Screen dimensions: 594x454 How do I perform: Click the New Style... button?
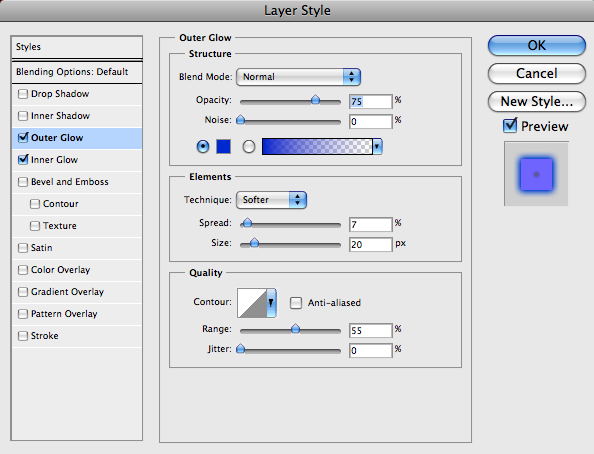click(x=537, y=102)
